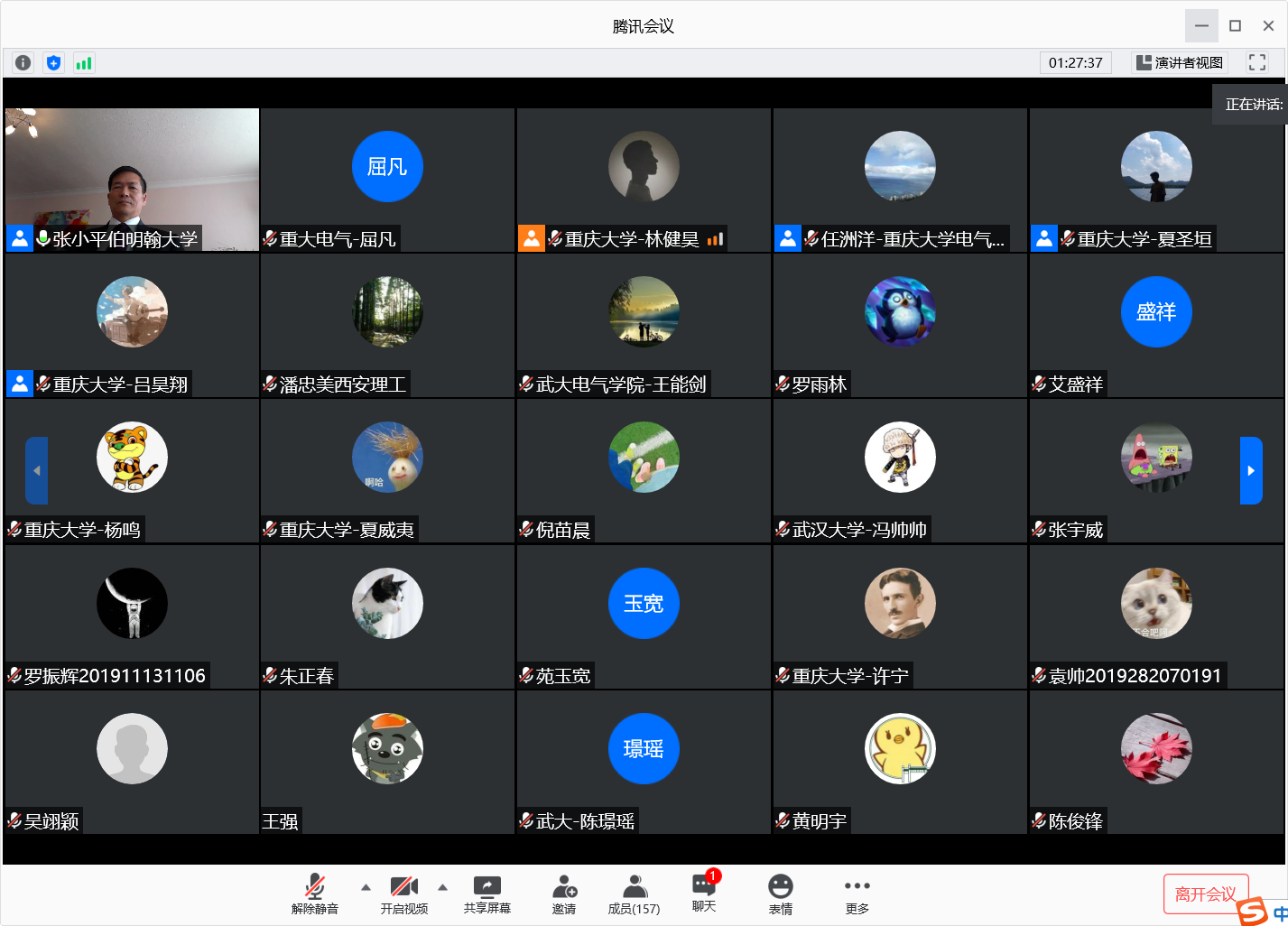
Task: Turn on camera with 开启视频
Action: pyautogui.click(x=404, y=894)
